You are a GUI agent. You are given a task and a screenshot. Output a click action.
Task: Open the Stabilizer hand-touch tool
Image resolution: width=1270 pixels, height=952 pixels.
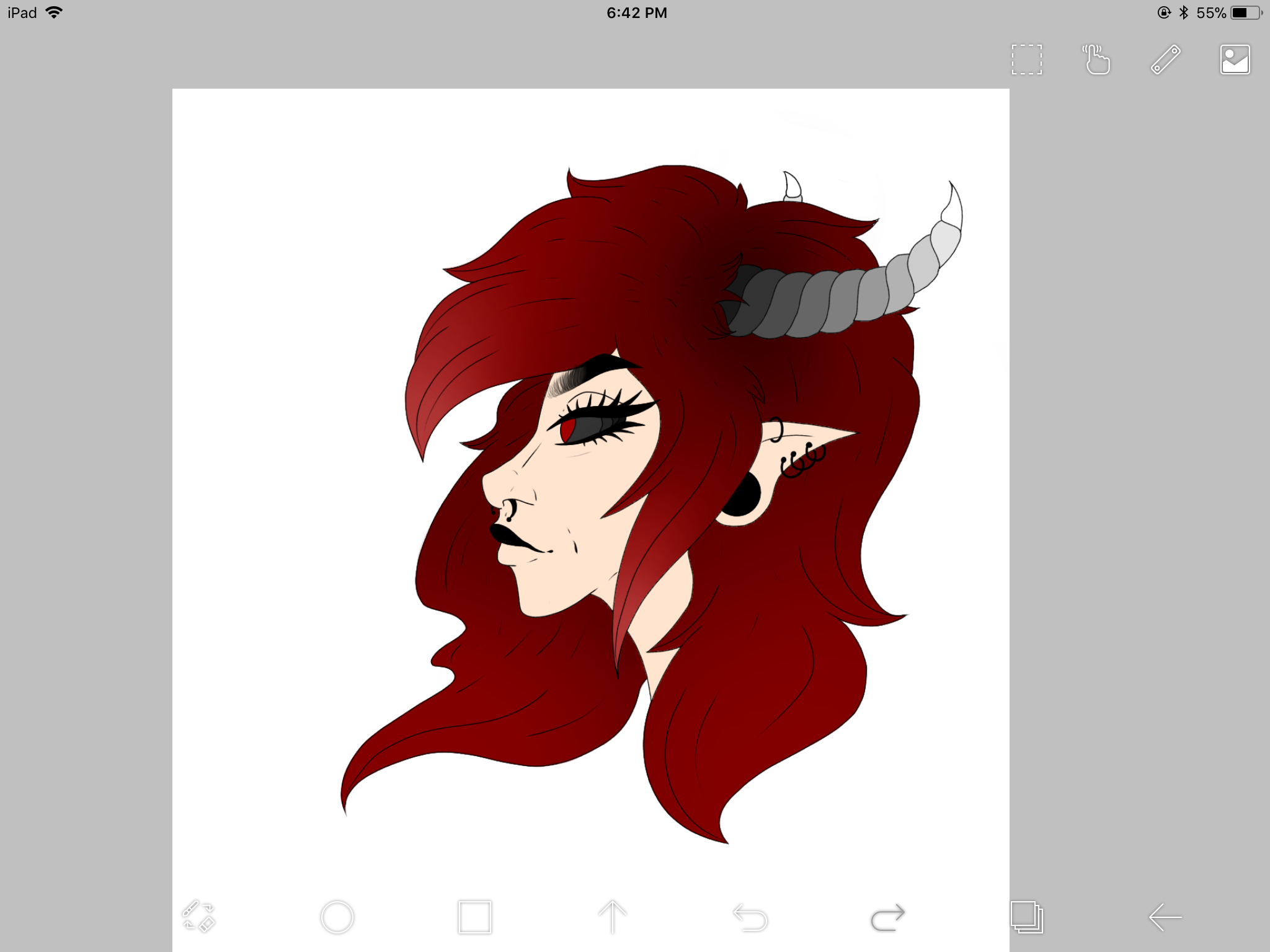[x=1096, y=59]
